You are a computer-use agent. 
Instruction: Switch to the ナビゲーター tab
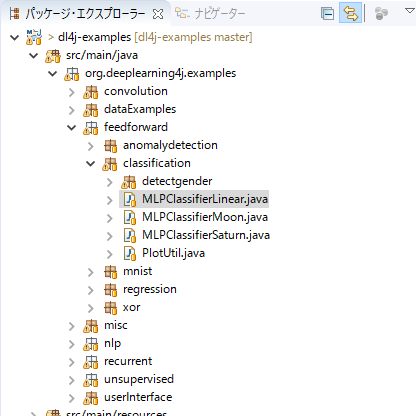point(210,14)
